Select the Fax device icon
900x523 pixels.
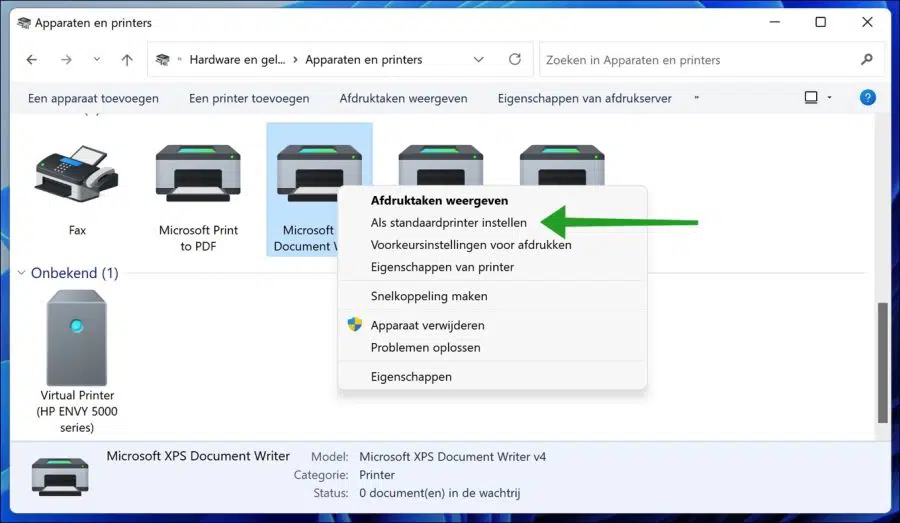click(x=77, y=173)
